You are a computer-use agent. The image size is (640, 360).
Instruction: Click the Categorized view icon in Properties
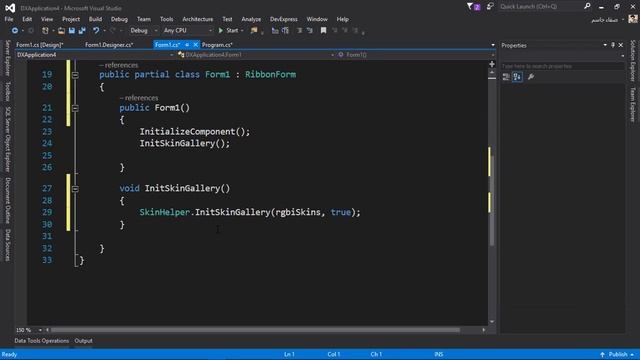(x=506, y=77)
